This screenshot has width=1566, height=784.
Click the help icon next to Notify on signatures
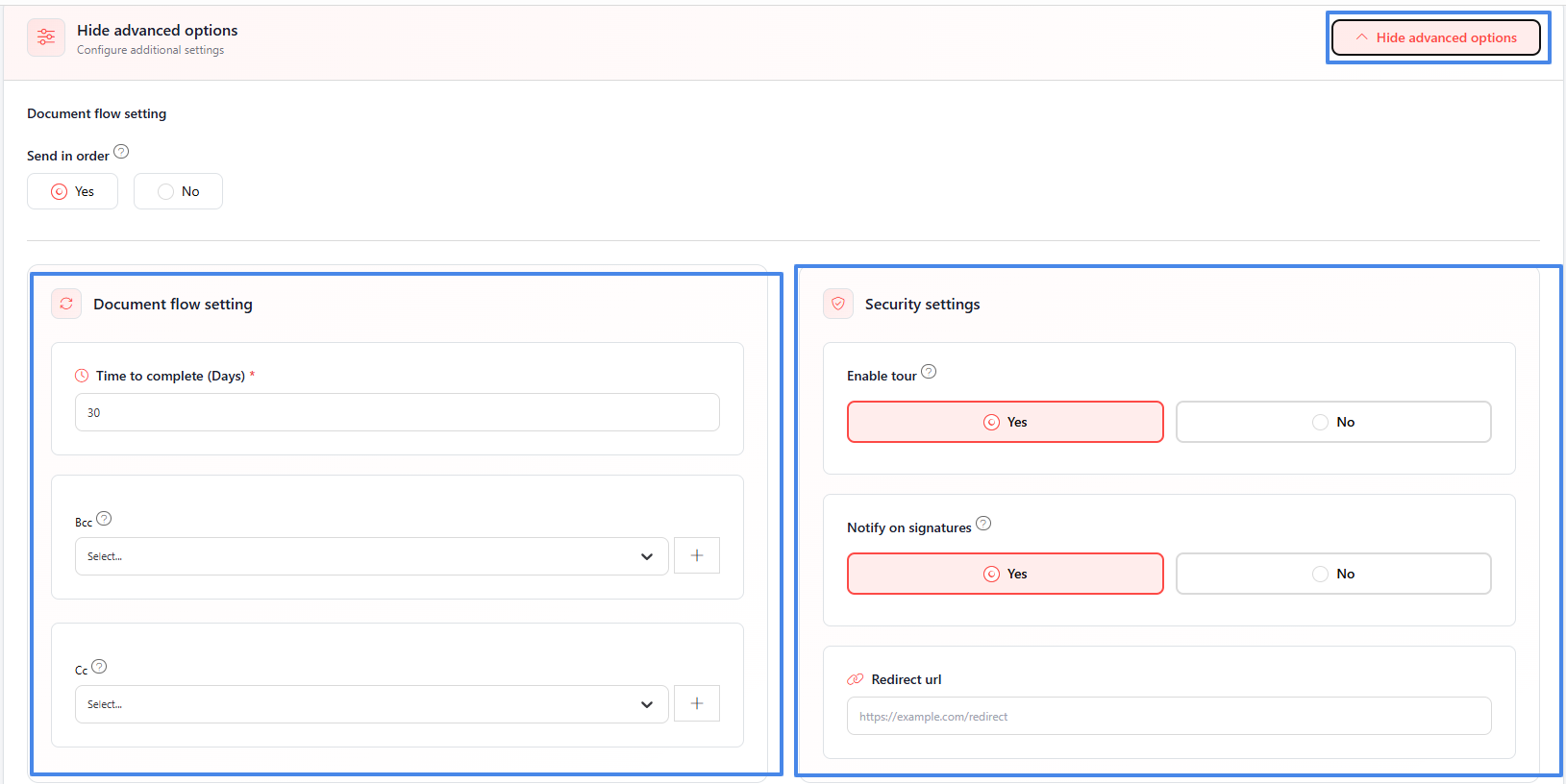click(983, 524)
